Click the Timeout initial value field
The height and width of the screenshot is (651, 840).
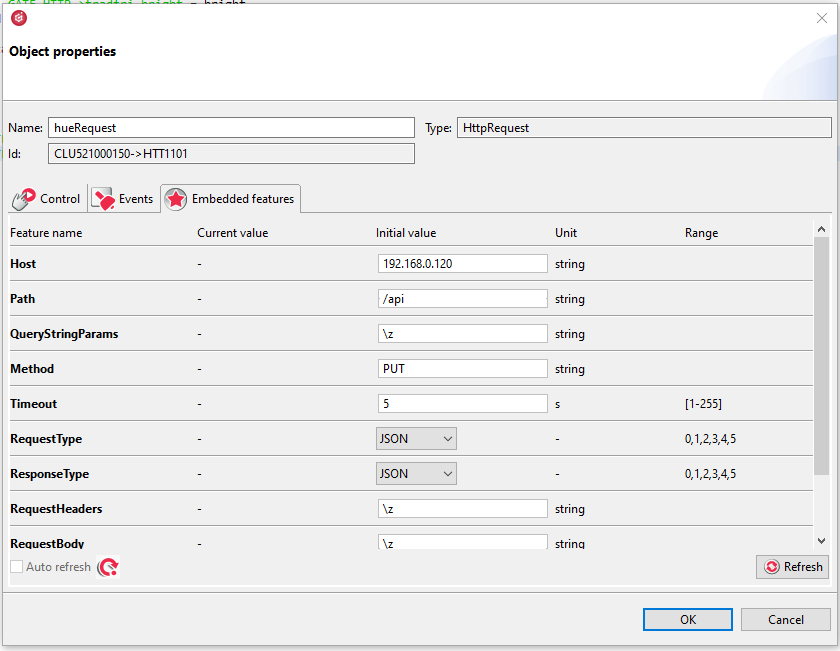click(x=462, y=403)
